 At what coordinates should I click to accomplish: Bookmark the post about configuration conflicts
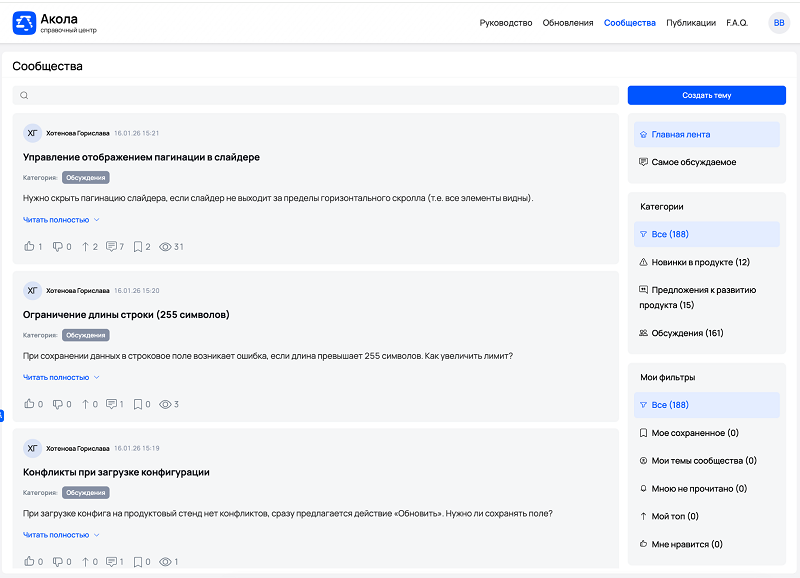point(139,561)
